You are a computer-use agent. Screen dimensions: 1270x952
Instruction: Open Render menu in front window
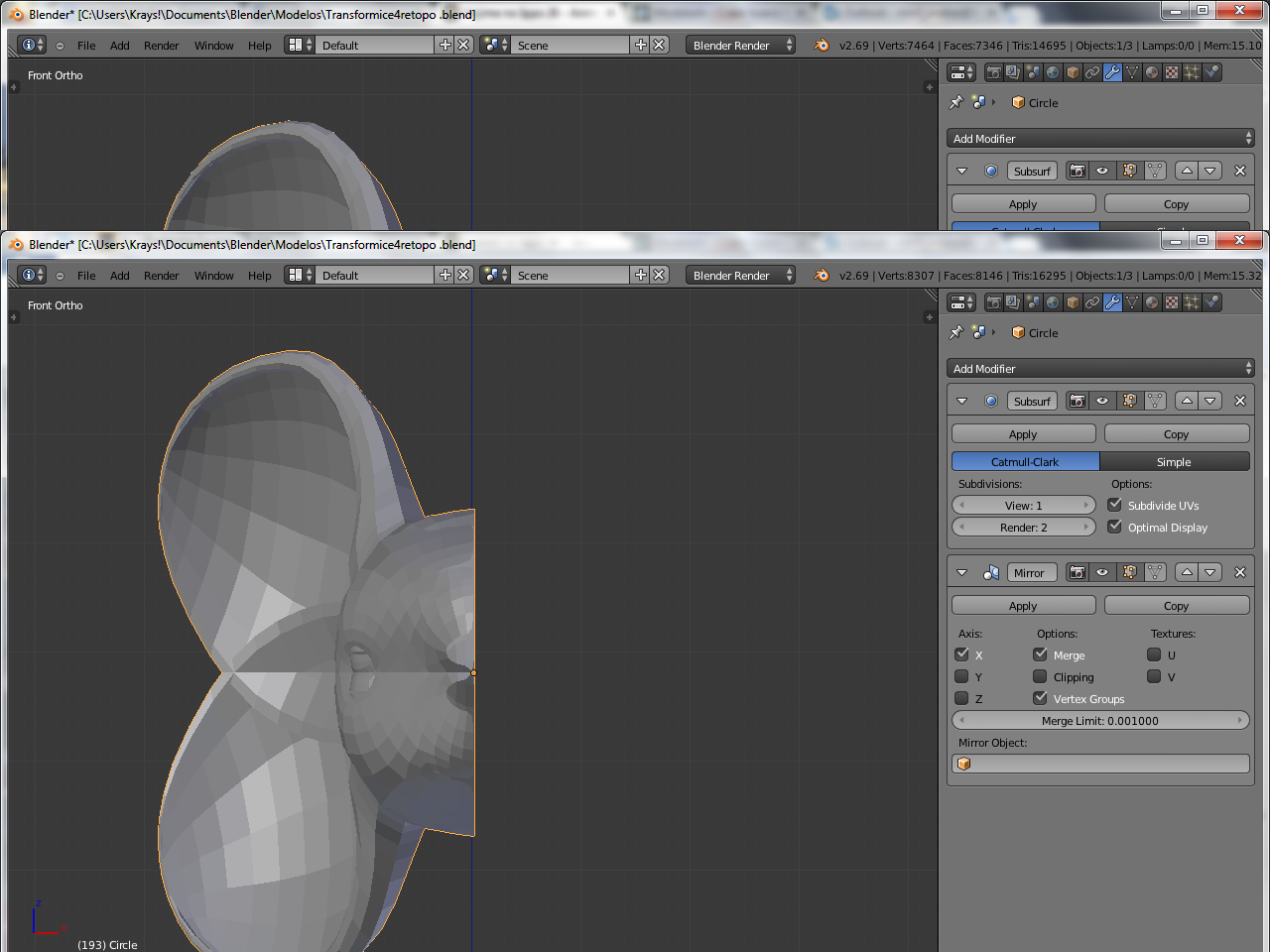[161, 276]
